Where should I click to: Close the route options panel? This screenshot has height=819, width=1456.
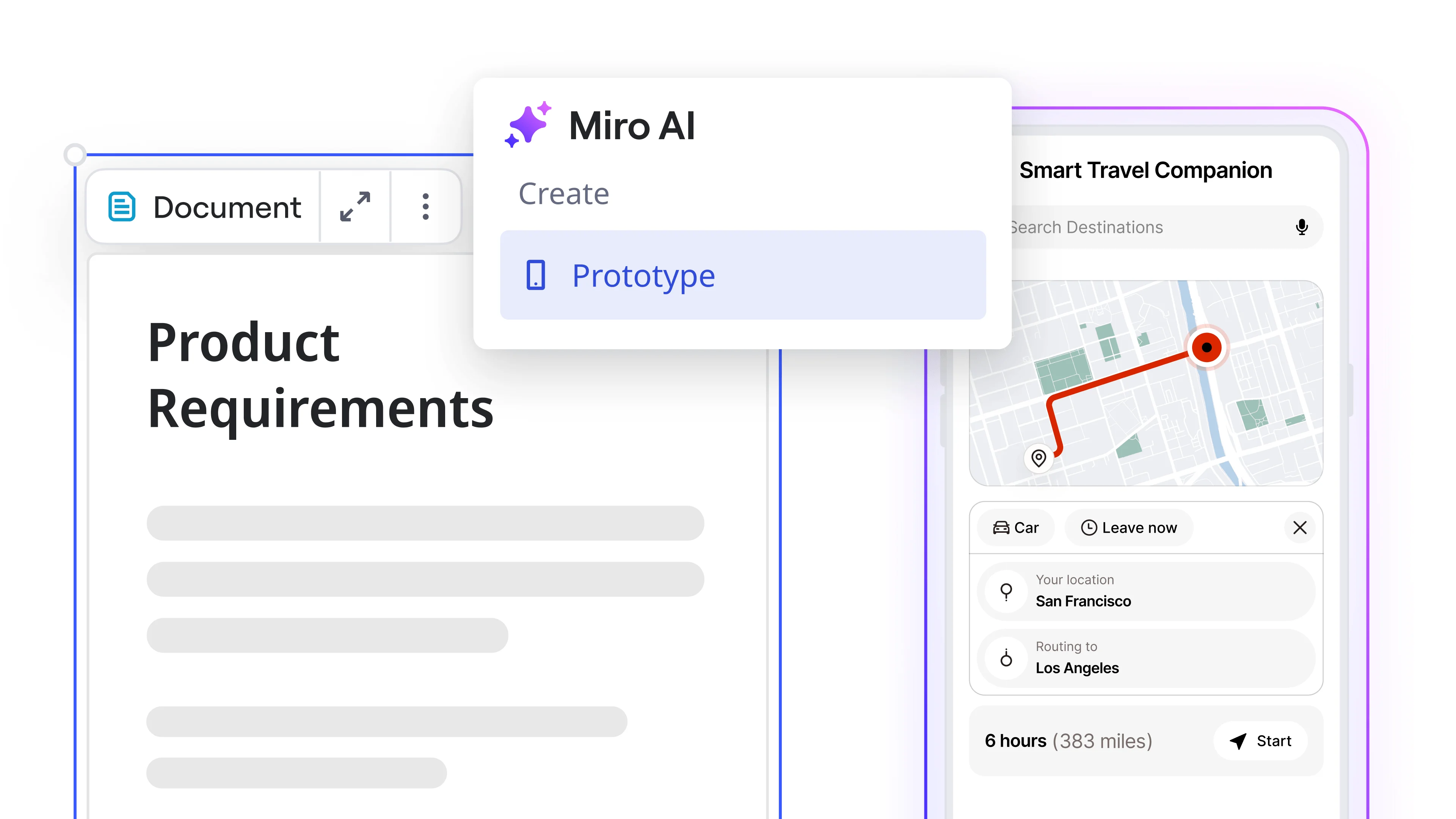(x=1299, y=527)
